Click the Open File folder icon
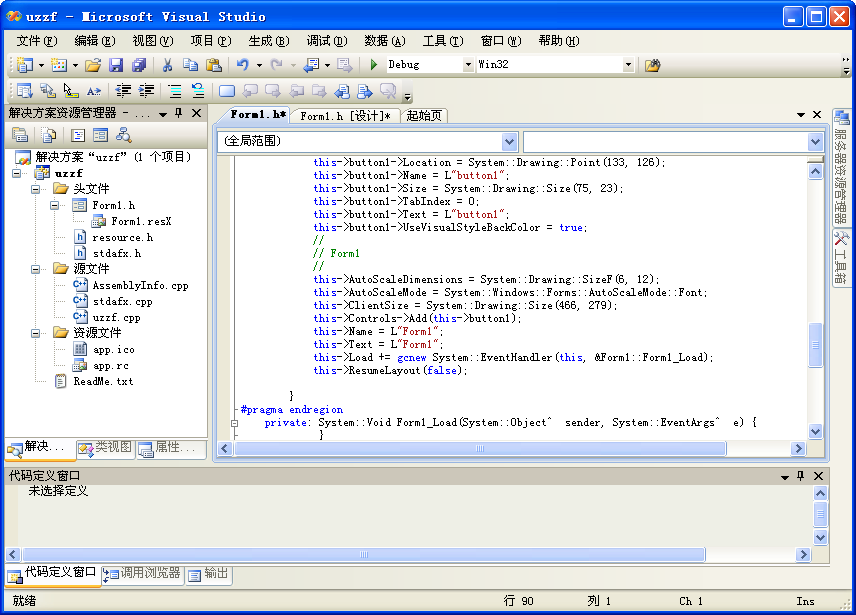This screenshot has height=615, width=856. tap(93, 65)
